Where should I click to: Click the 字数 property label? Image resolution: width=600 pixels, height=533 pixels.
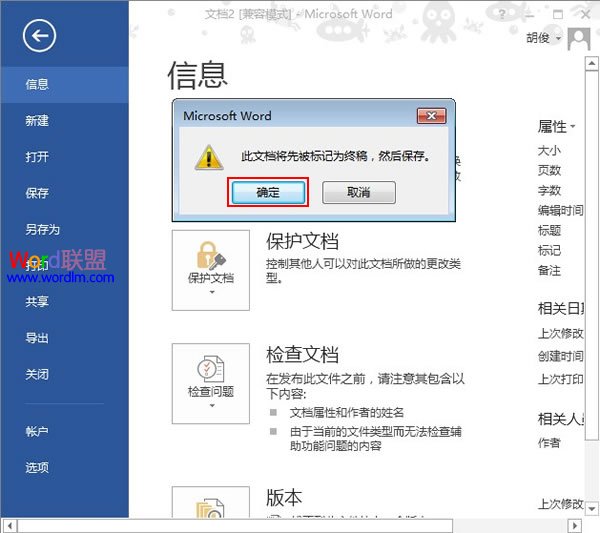coord(549,190)
